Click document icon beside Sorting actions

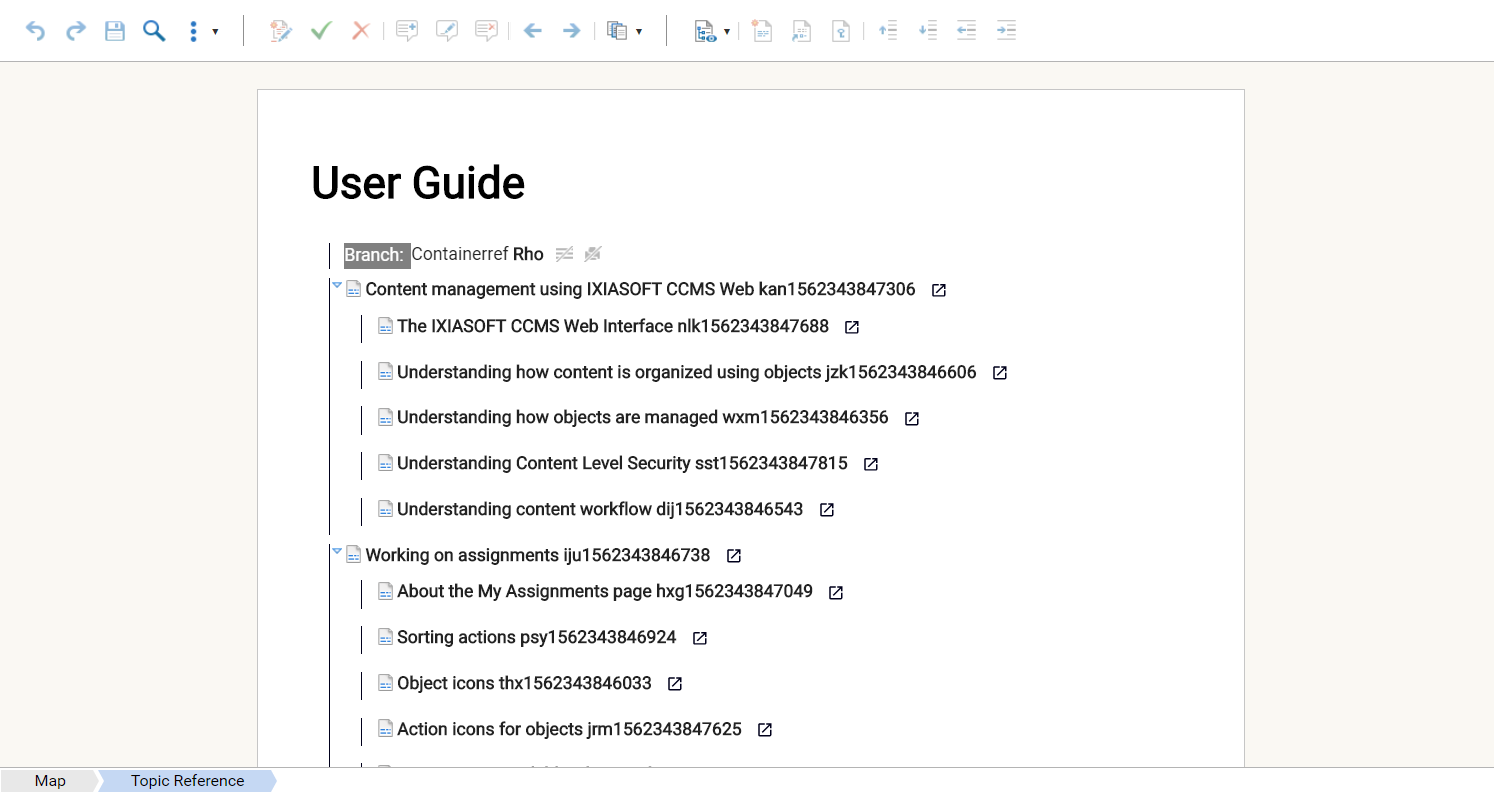point(385,637)
